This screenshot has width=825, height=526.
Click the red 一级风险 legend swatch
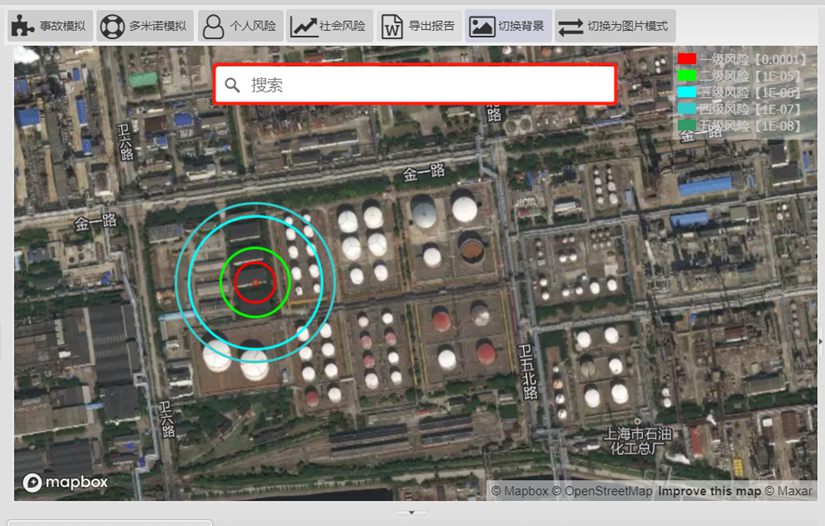pyautogui.click(x=687, y=60)
